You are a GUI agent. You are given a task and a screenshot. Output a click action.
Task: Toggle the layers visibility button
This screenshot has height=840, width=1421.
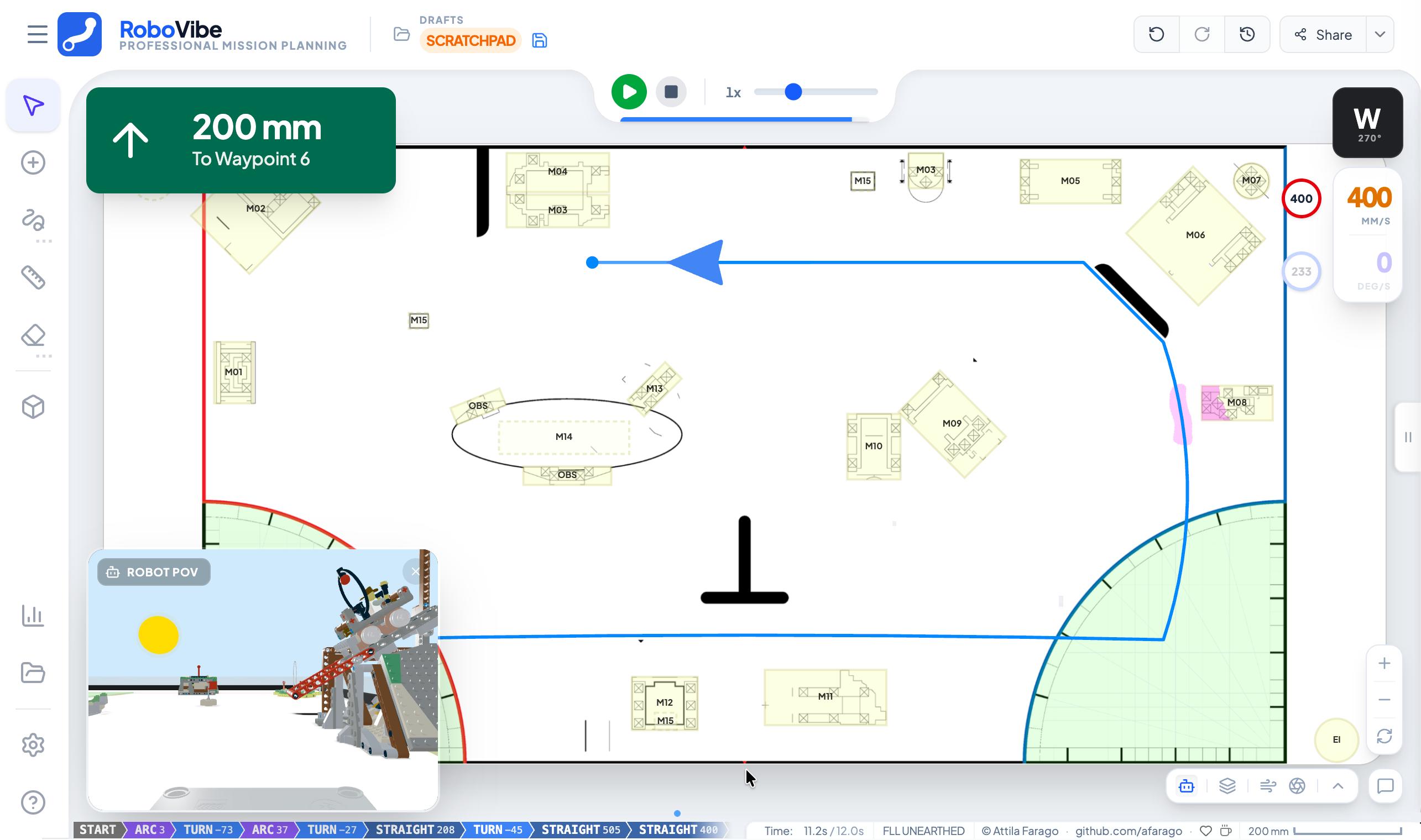point(1227,786)
